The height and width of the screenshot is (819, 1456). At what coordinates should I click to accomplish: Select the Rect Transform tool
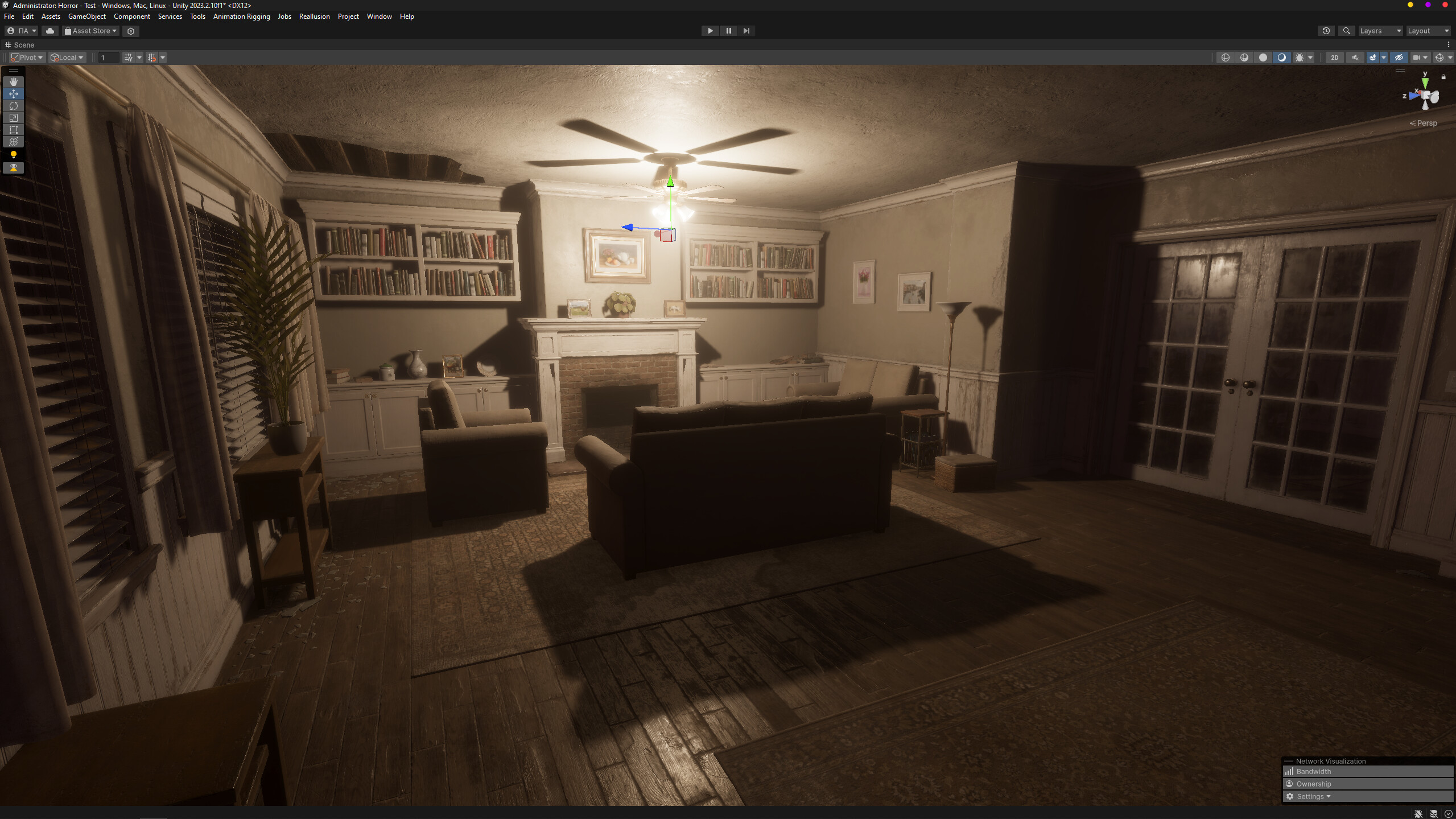pyautogui.click(x=13, y=130)
